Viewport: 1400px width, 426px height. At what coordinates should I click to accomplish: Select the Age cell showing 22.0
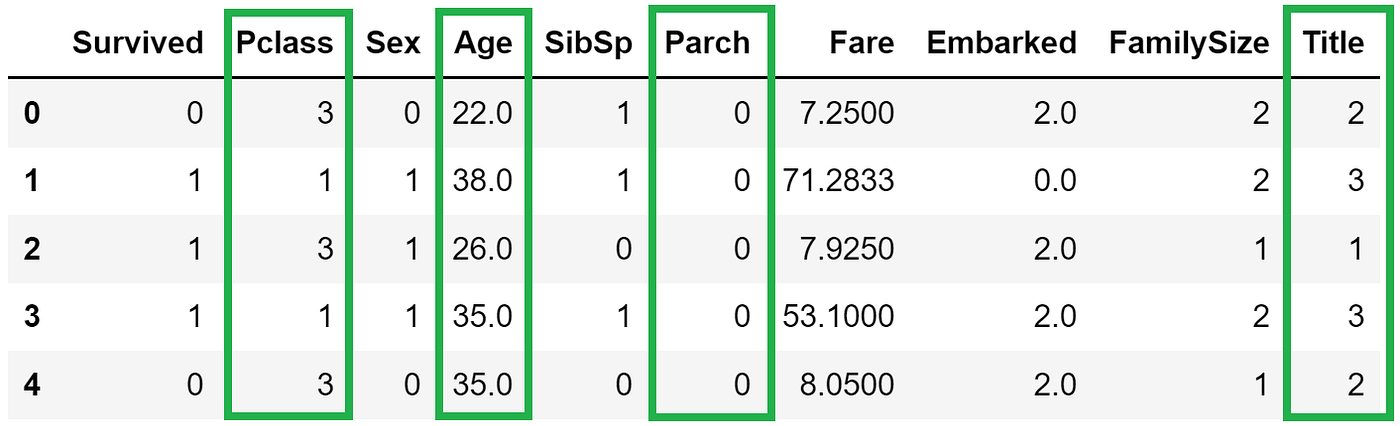(482, 113)
